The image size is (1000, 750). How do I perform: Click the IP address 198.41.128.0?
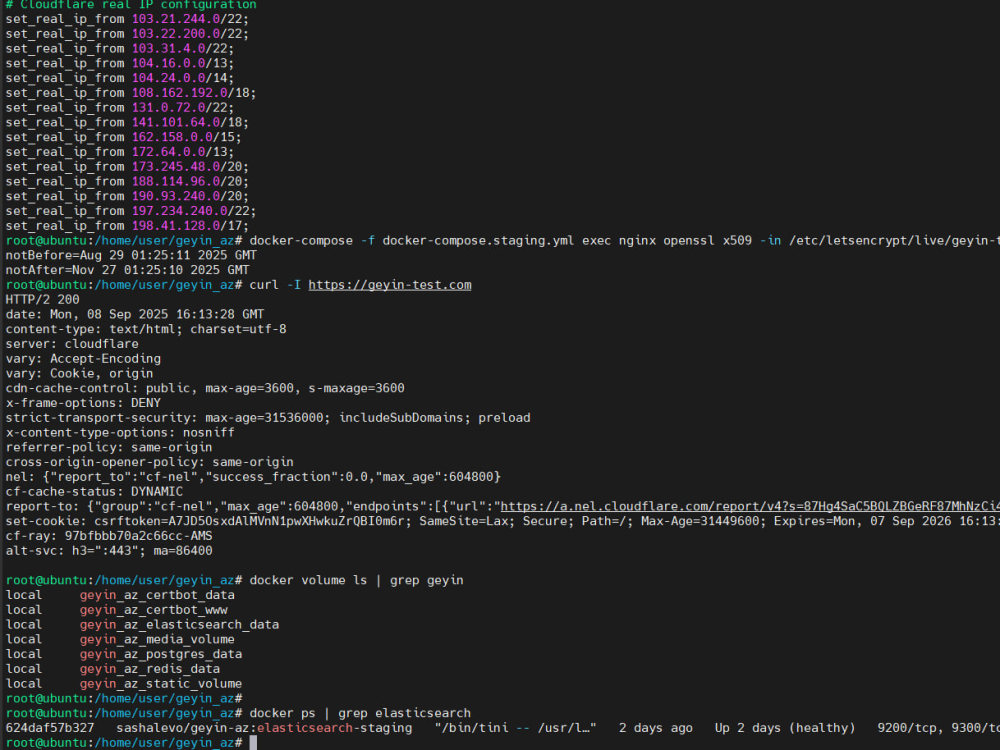(176, 226)
